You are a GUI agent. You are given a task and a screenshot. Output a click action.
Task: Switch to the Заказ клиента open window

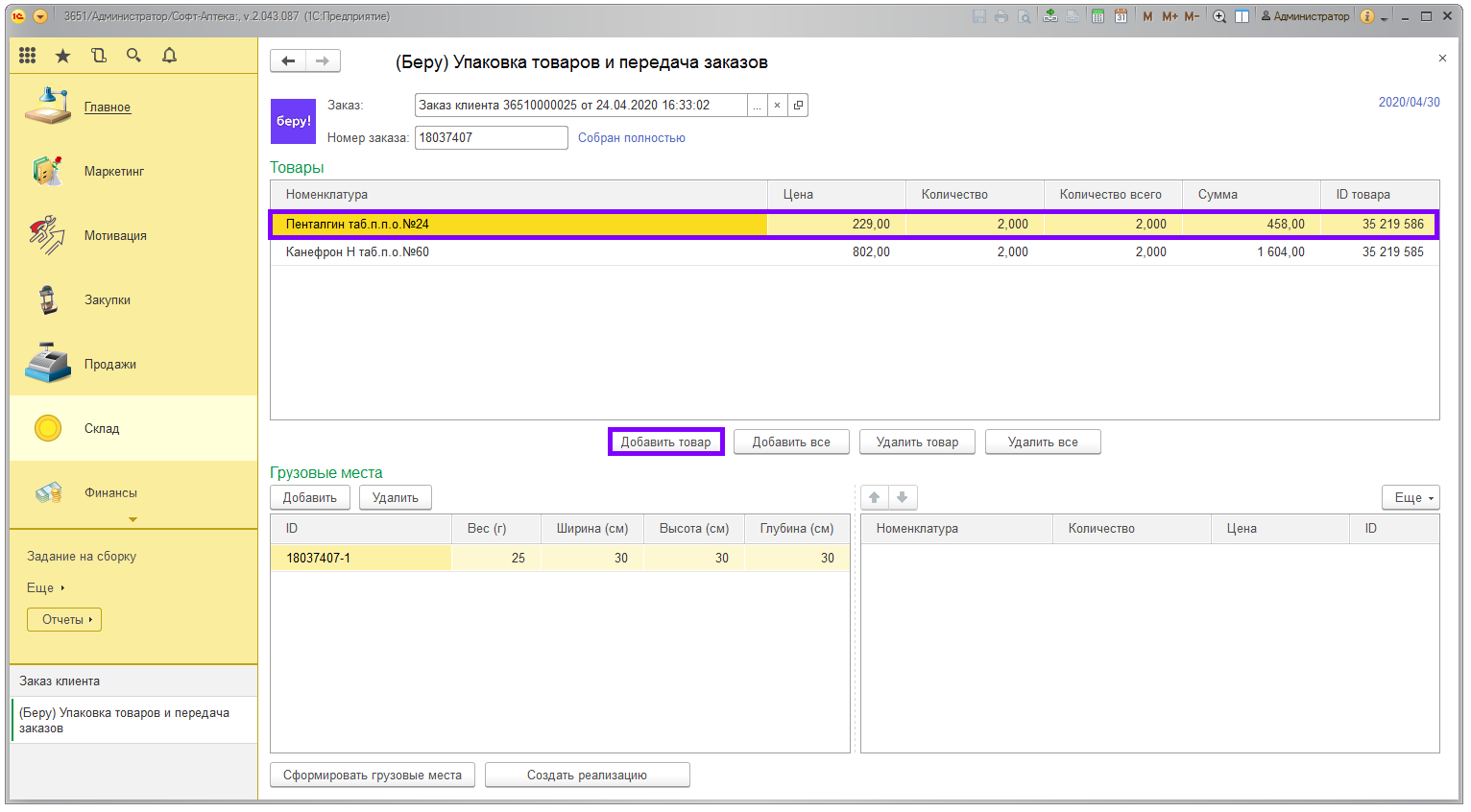pyautogui.click(x=60, y=681)
